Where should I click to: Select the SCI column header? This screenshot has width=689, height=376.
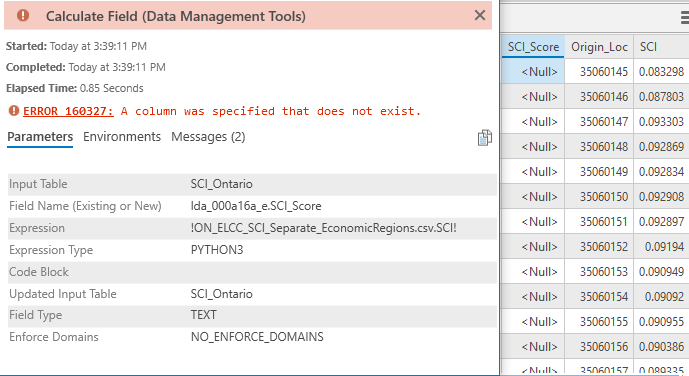661,47
